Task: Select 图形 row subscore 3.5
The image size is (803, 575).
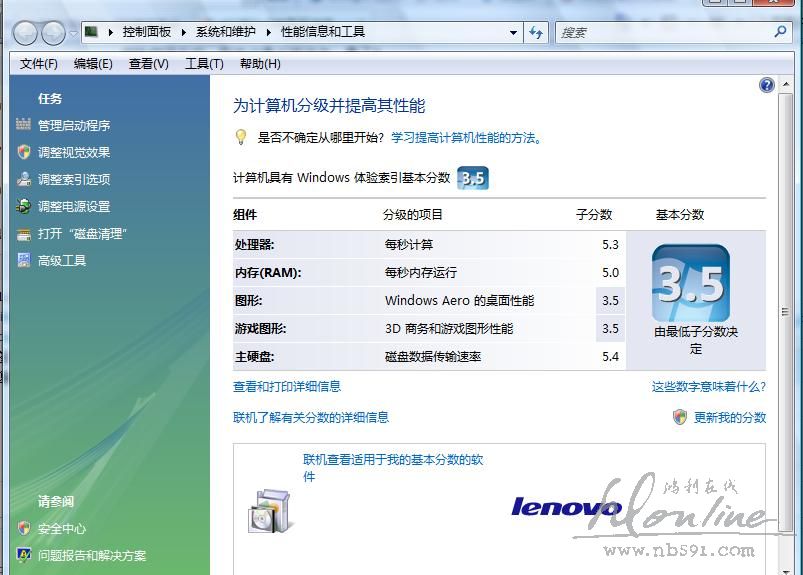Action: click(x=610, y=301)
